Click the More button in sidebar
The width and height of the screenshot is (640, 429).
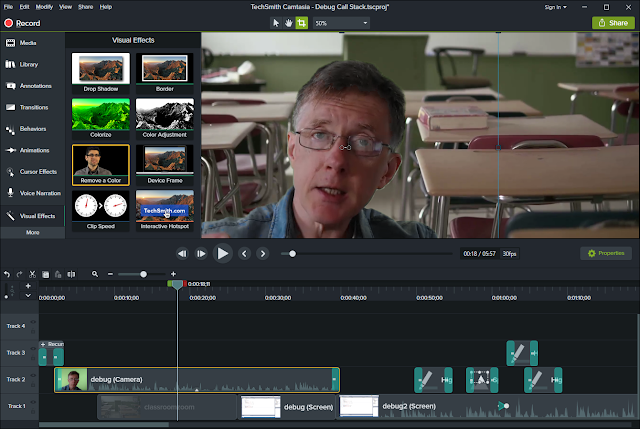pos(33,233)
